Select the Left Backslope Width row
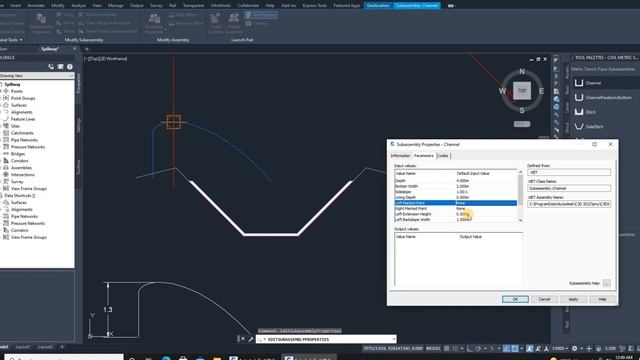 pyautogui.click(x=456, y=220)
